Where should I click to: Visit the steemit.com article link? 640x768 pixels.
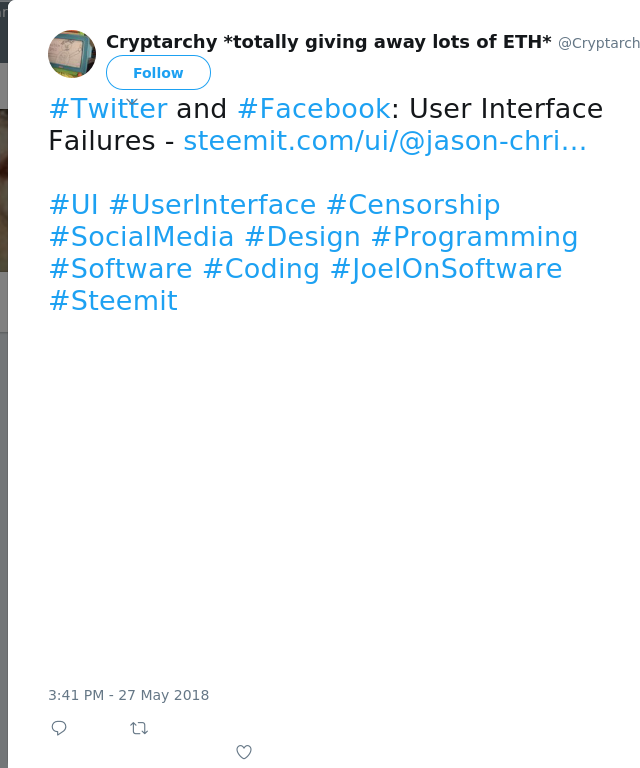pos(385,141)
